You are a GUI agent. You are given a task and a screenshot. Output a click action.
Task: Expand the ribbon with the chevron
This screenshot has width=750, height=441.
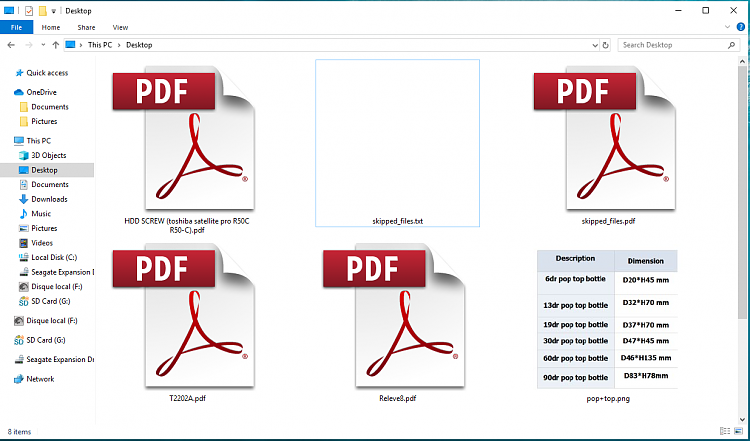tap(728, 27)
